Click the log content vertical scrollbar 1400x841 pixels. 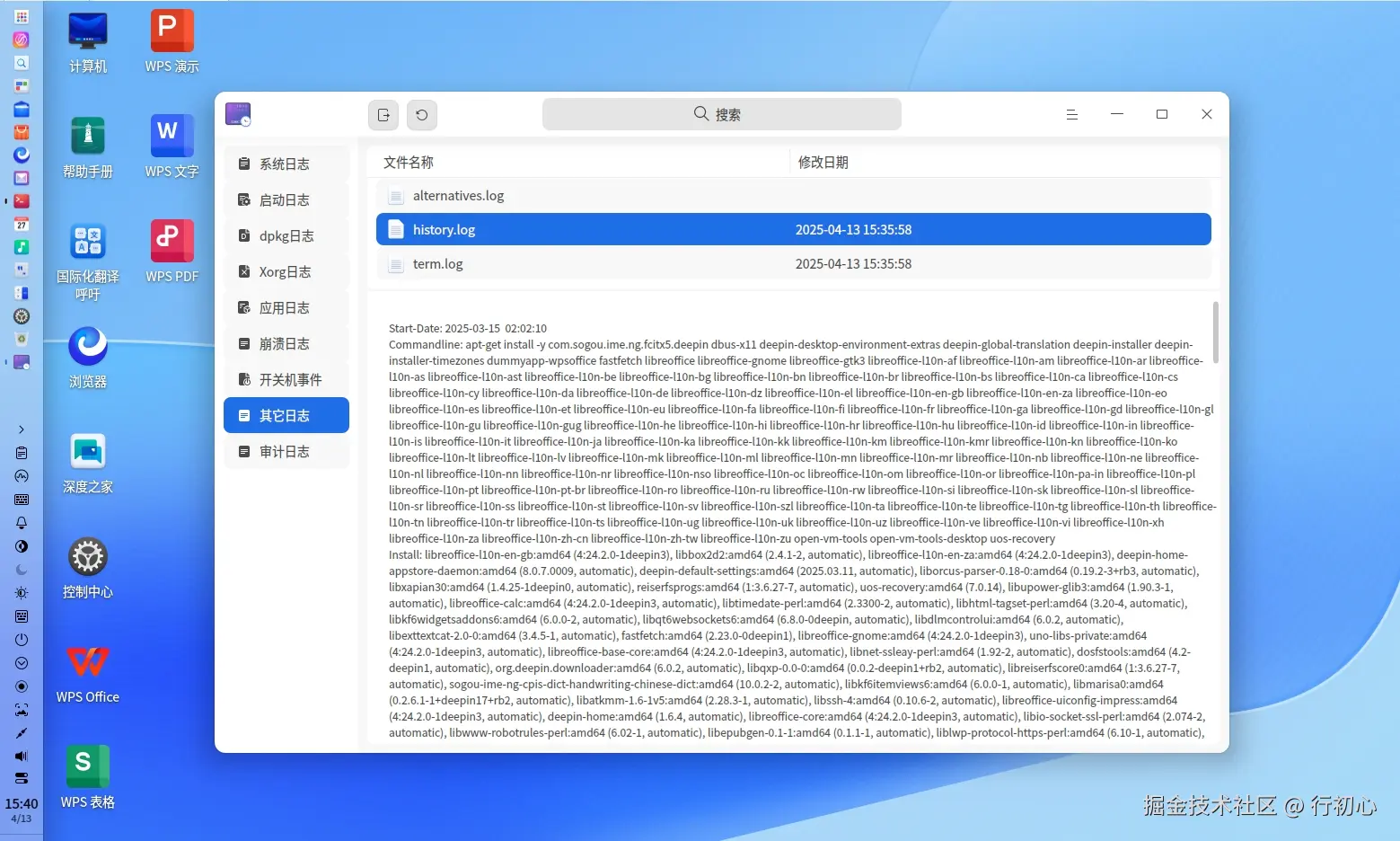pos(1216,332)
